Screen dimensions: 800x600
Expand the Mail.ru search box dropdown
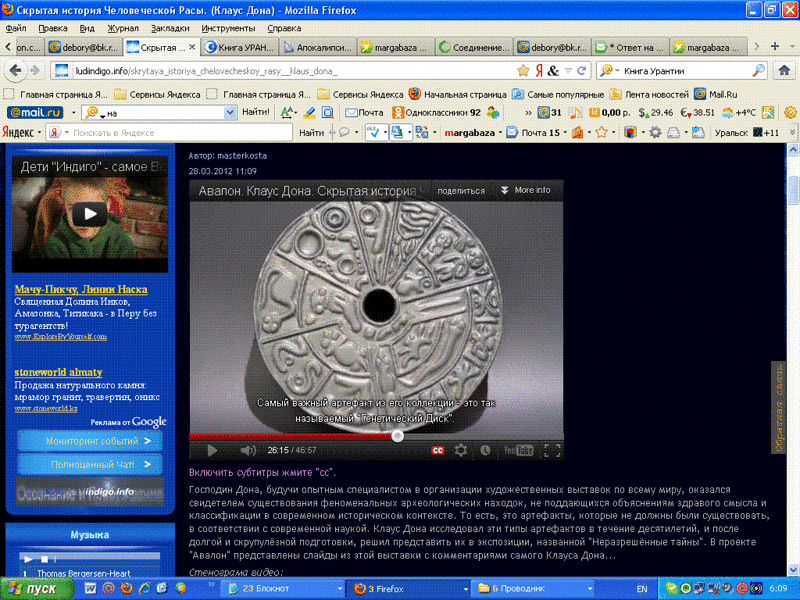coord(230,112)
